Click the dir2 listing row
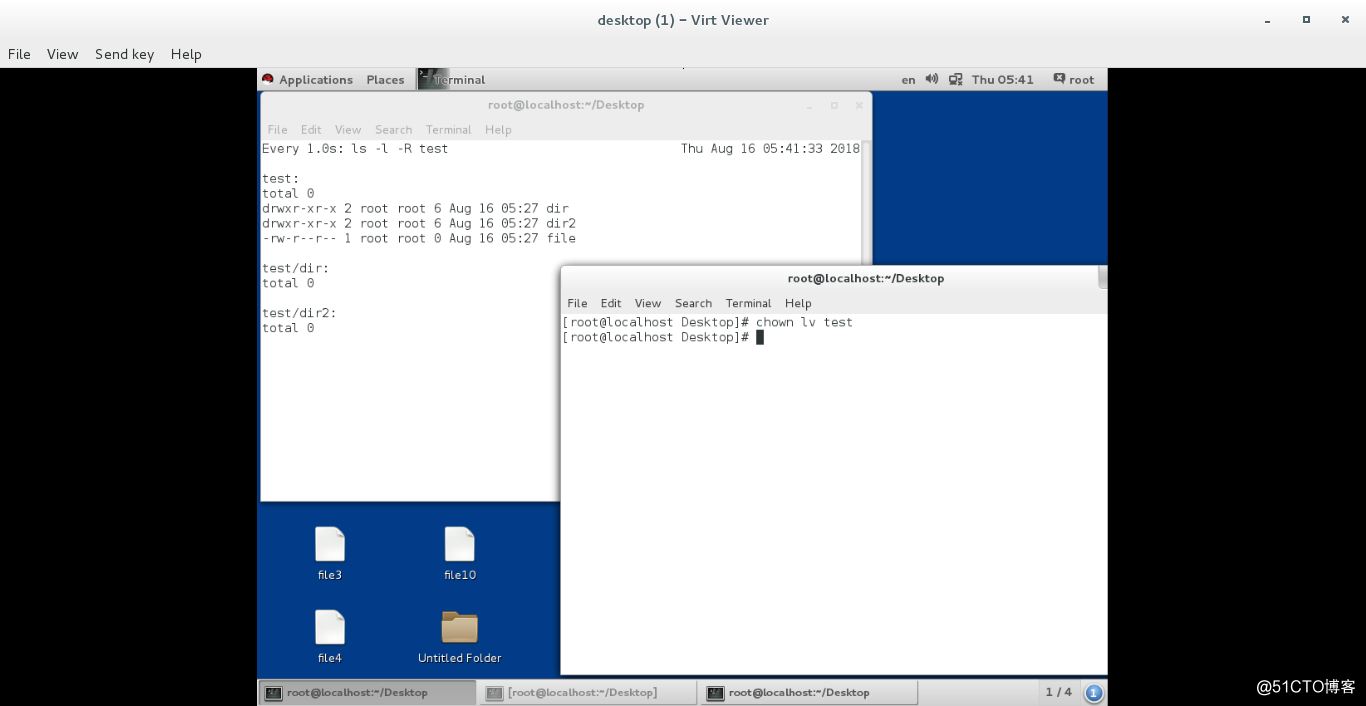This screenshot has height=706, width=1366. 419,224
